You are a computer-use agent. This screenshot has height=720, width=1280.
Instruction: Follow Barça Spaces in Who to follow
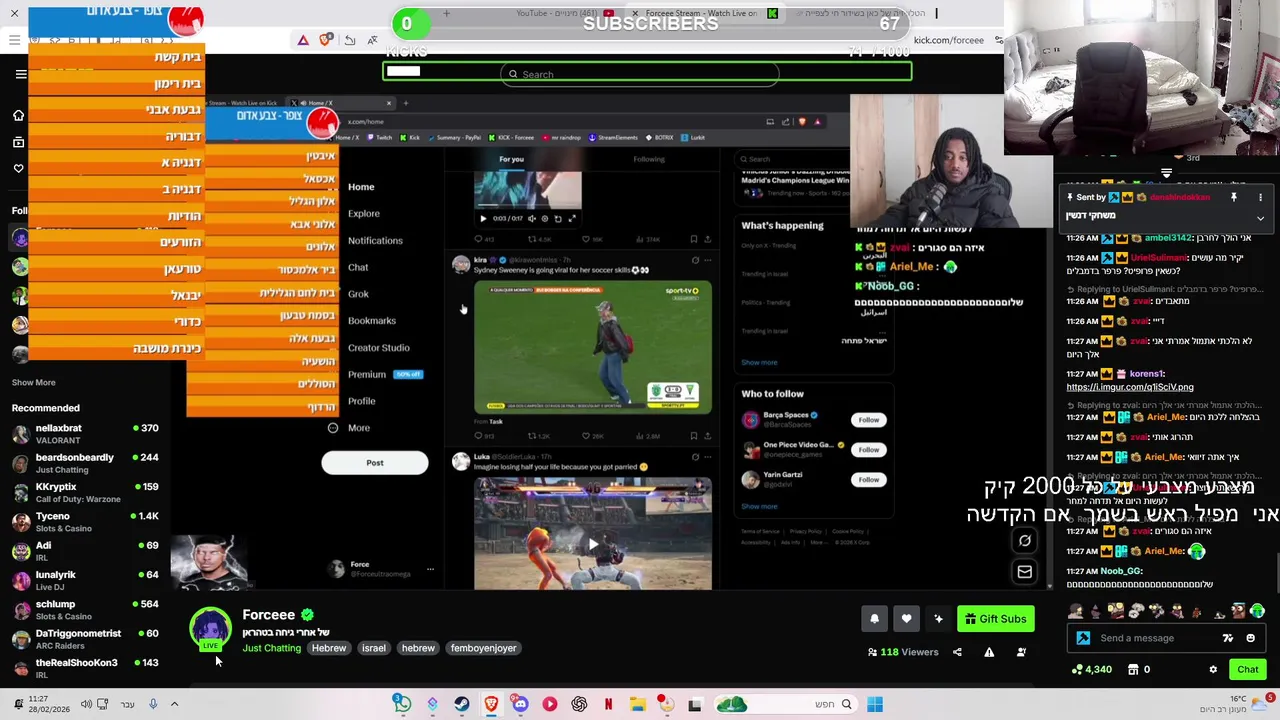(x=868, y=420)
